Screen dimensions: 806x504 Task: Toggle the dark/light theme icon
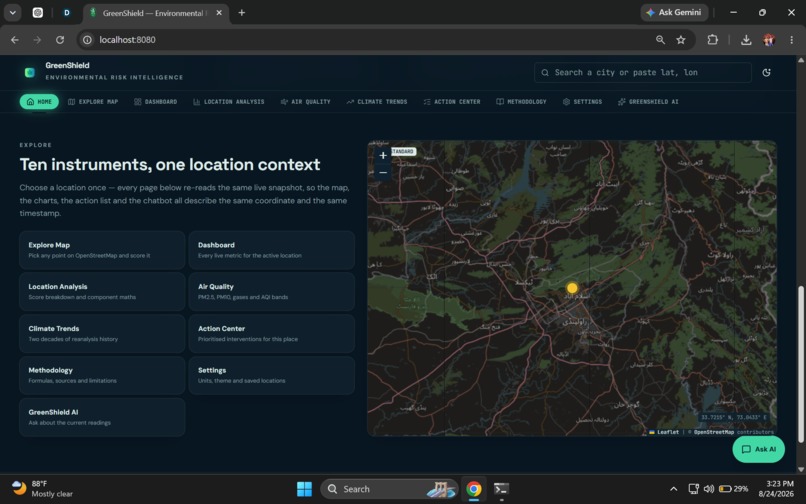tap(766, 73)
